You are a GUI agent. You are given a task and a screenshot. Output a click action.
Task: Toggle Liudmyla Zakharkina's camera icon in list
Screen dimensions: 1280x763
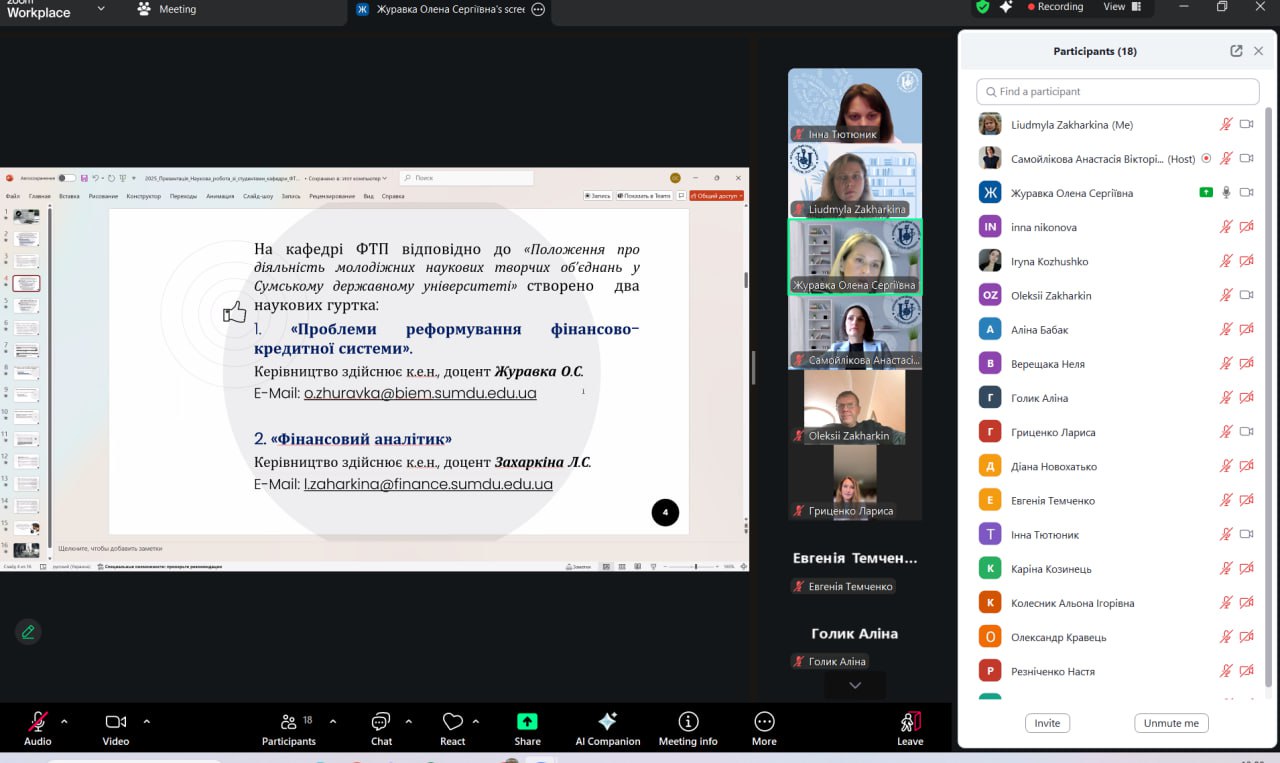[1246, 125]
